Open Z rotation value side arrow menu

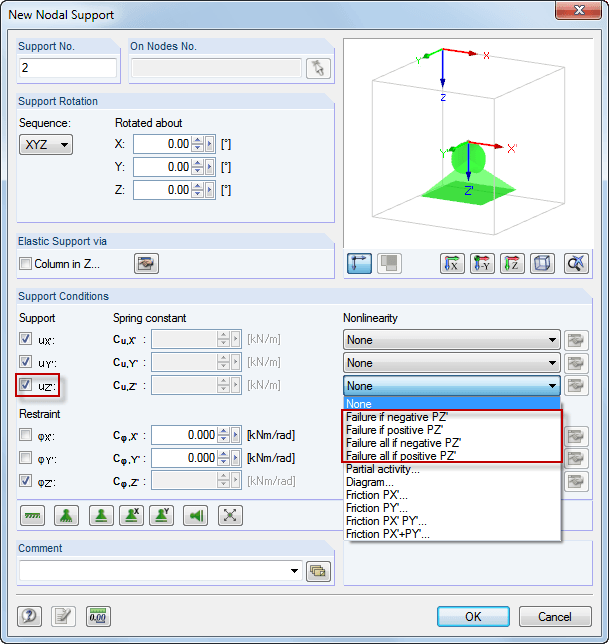pos(210,190)
